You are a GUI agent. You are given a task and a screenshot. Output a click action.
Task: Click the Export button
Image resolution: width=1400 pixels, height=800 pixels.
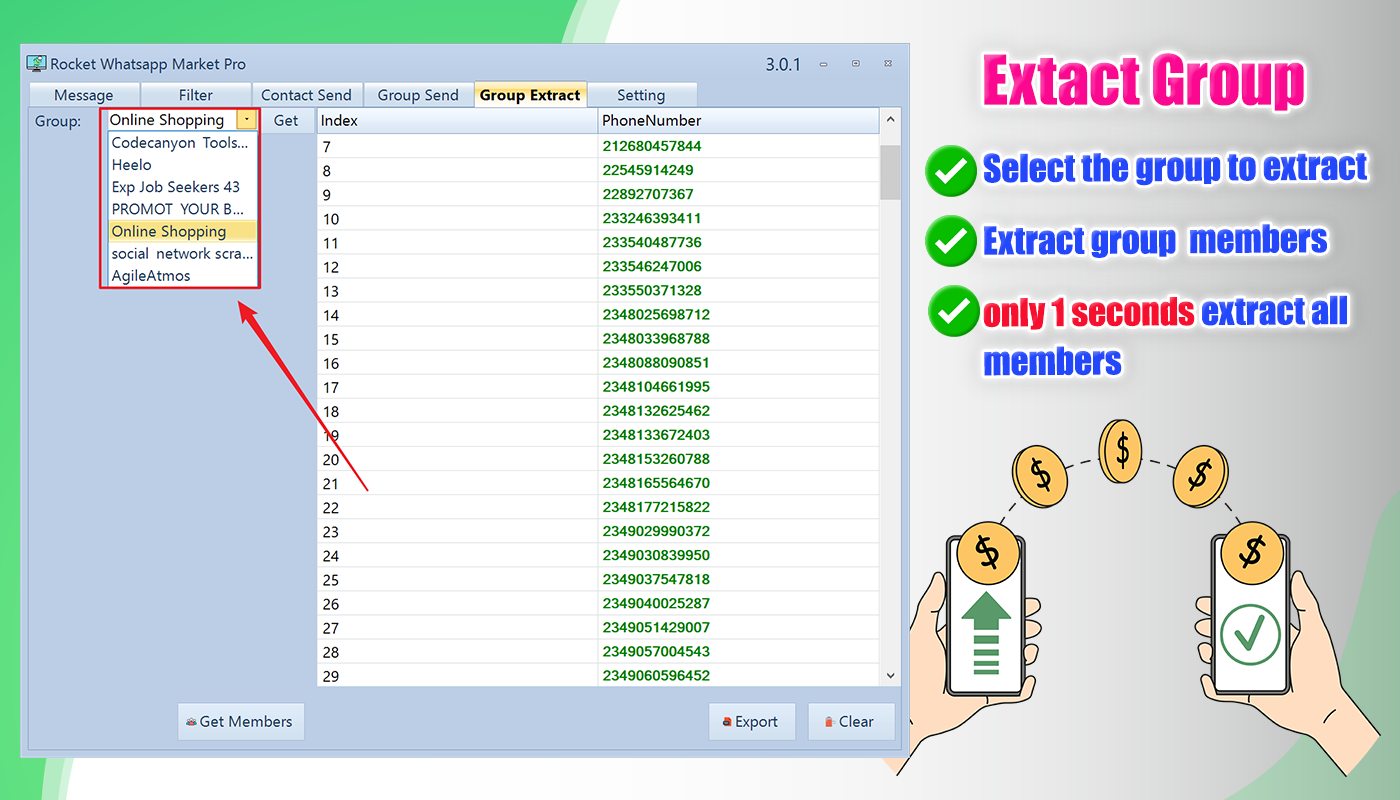pos(752,721)
